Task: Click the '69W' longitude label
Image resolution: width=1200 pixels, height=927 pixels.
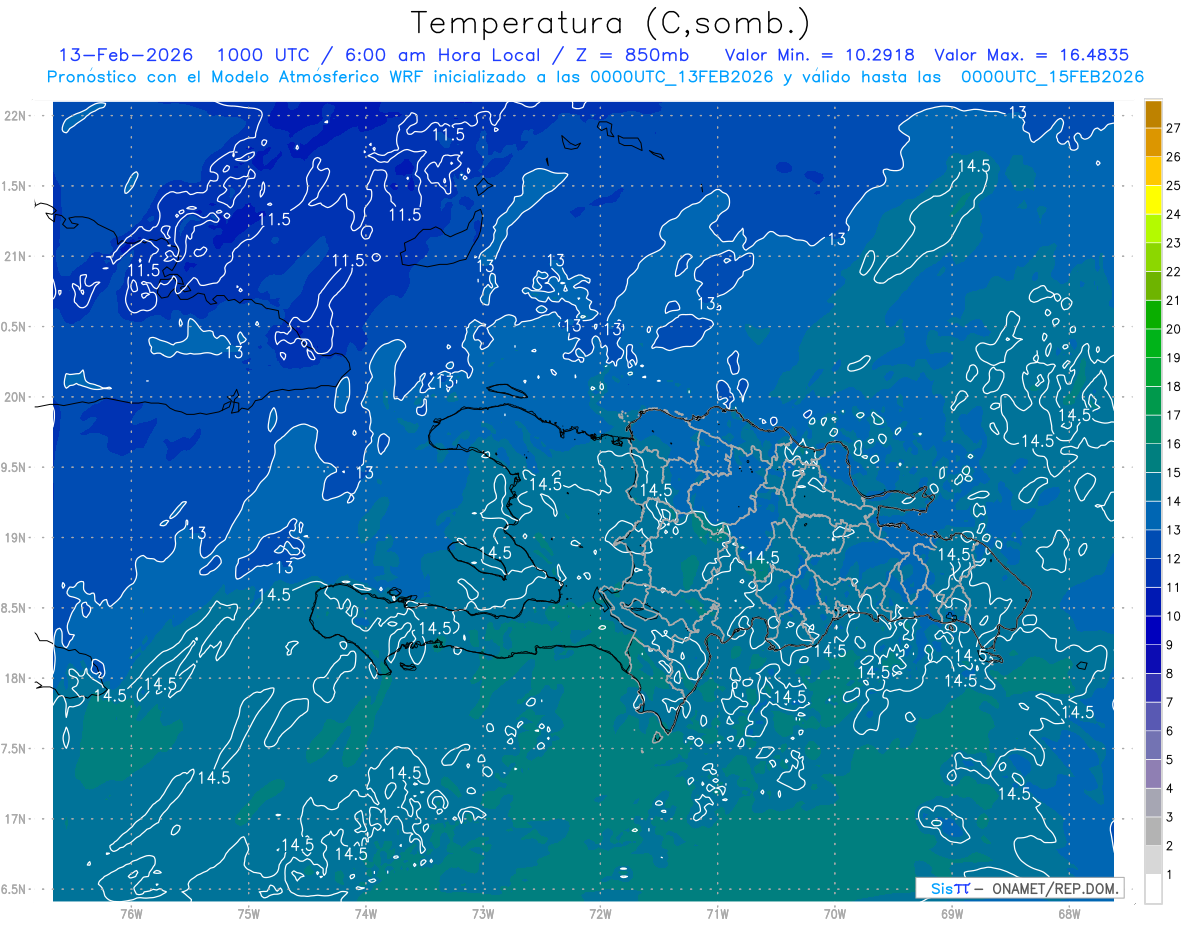Action: tap(952, 913)
